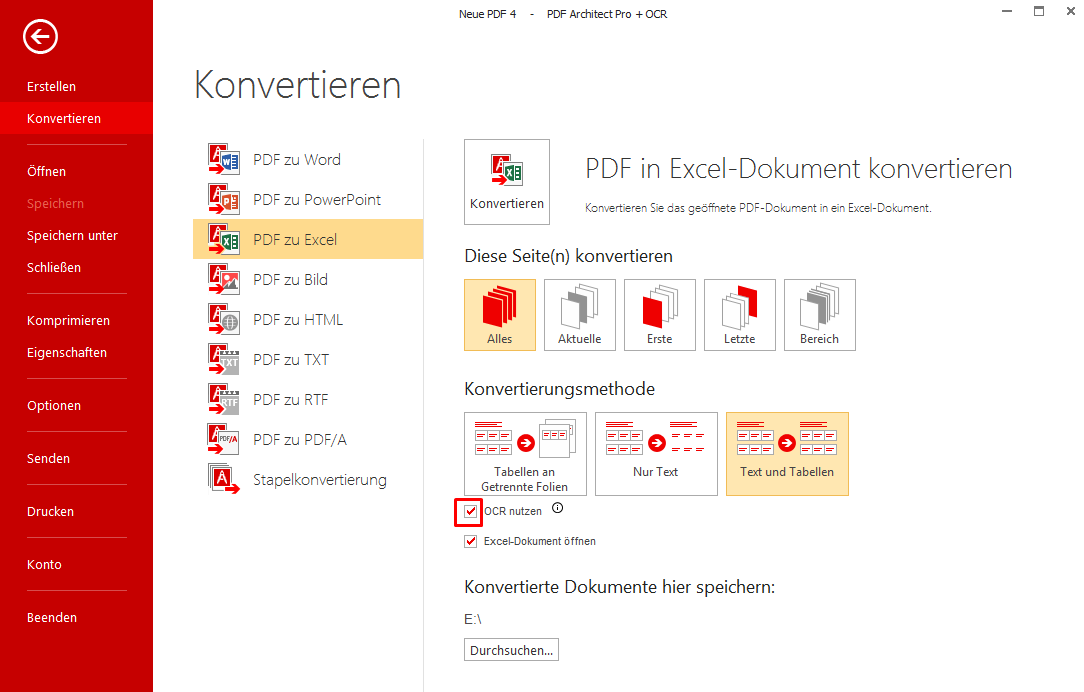
Task: Click the Durchsuchen... button
Action: tap(512, 650)
